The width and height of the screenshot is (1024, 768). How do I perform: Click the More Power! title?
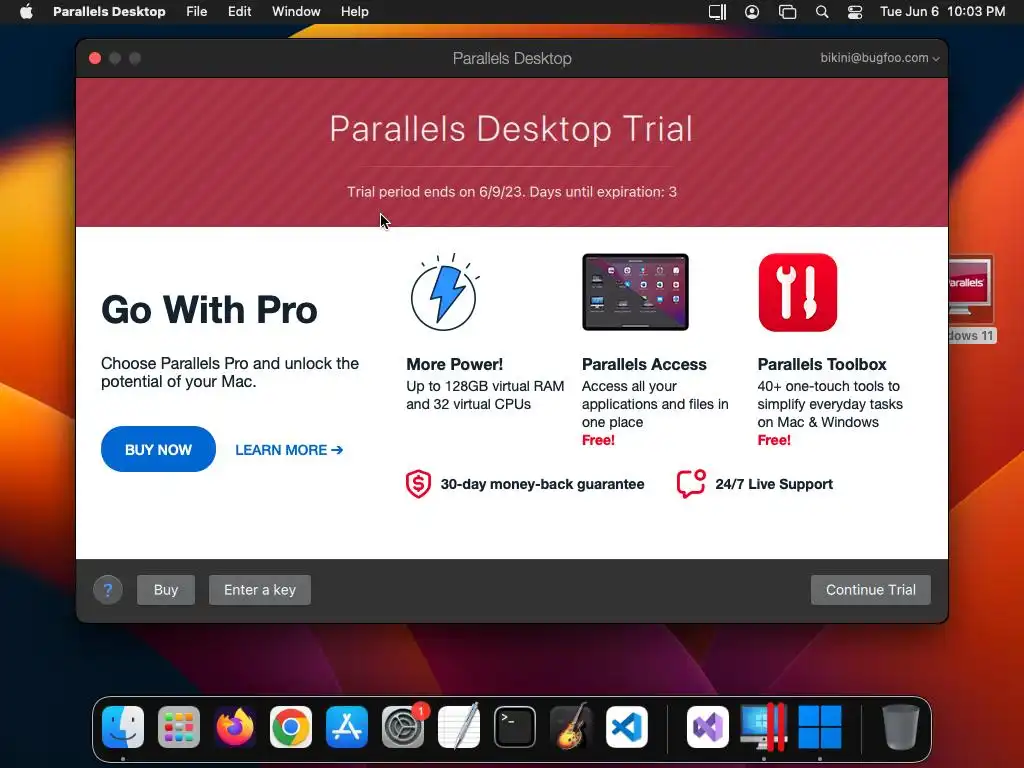click(x=455, y=364)
